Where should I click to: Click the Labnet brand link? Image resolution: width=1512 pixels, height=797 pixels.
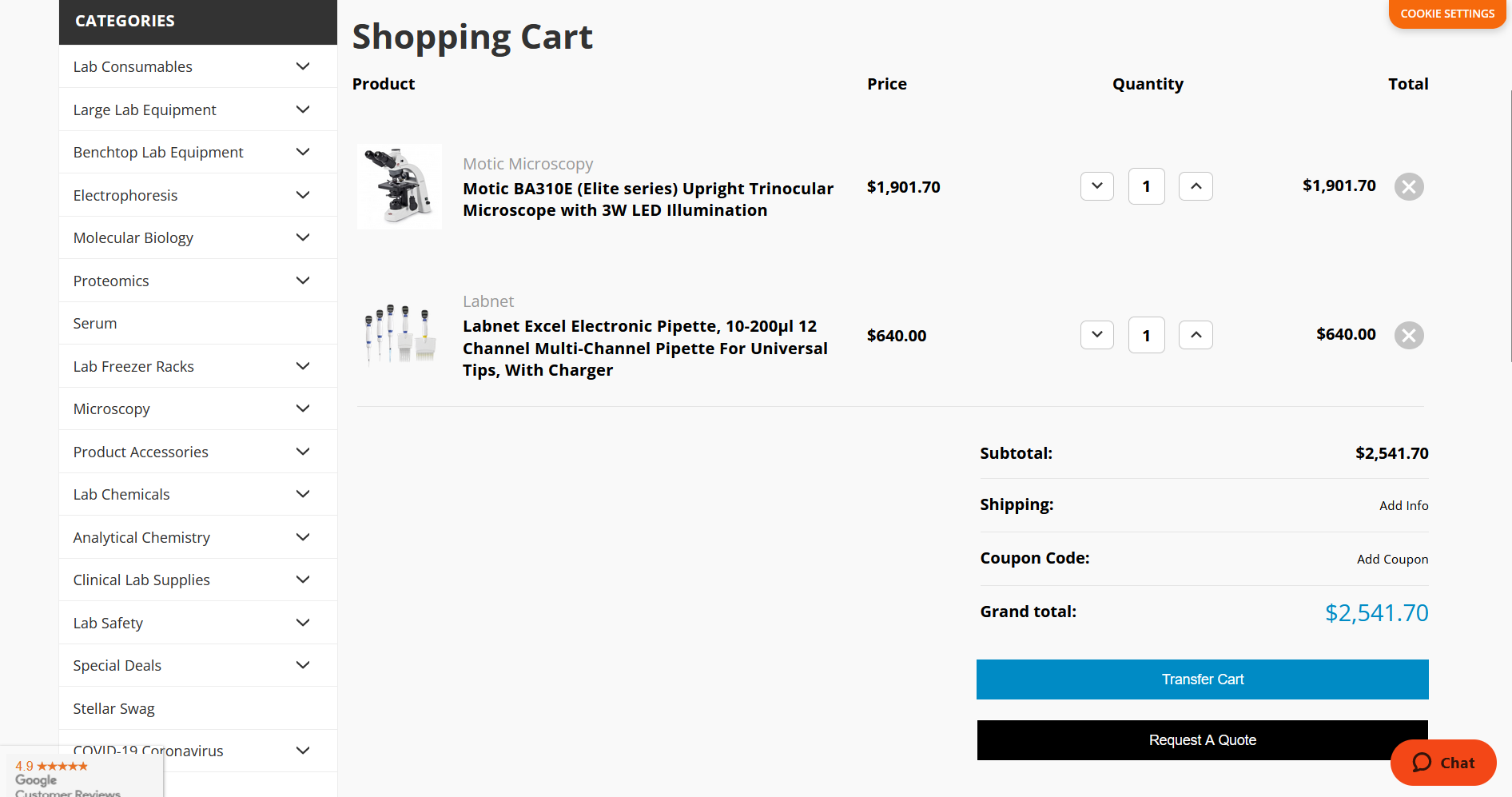(488, 301)
